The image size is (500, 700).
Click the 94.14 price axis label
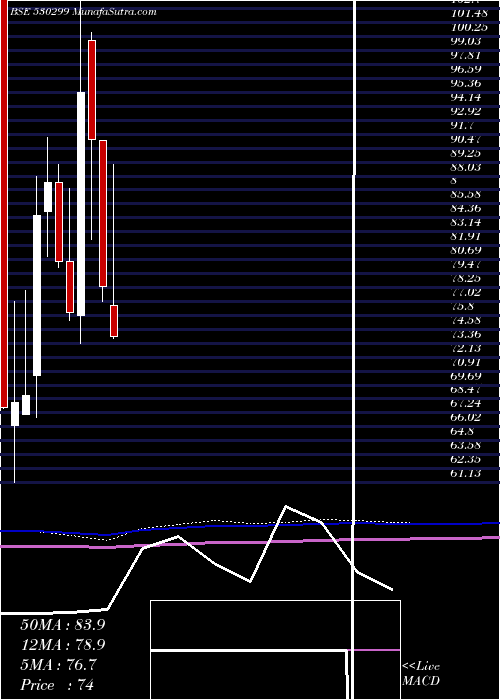466,97
